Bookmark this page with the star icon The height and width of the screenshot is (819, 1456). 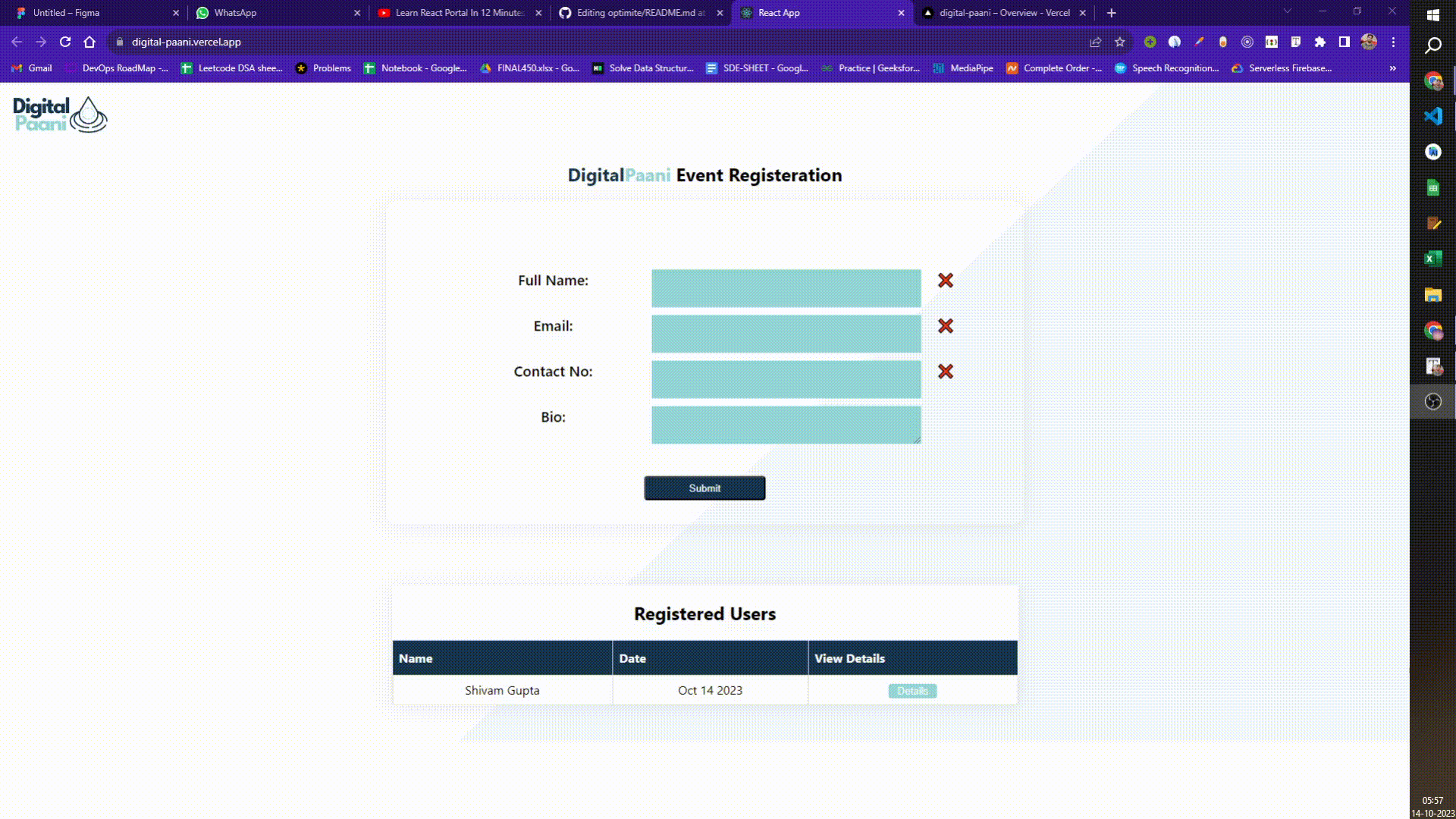pyautogui.click(x=1119, y=42)
